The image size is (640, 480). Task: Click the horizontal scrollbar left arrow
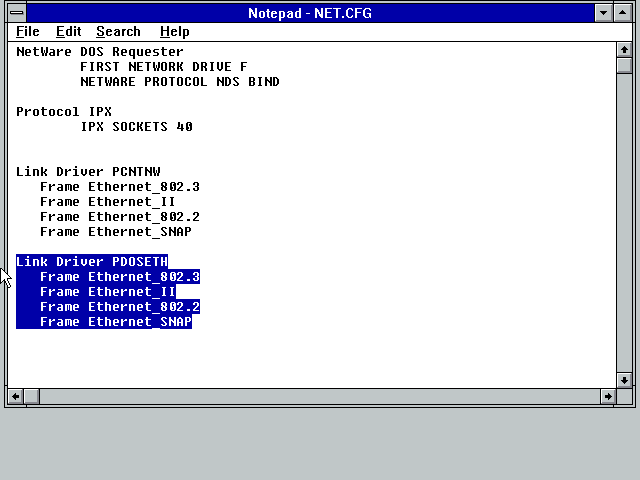coord(16,396)
